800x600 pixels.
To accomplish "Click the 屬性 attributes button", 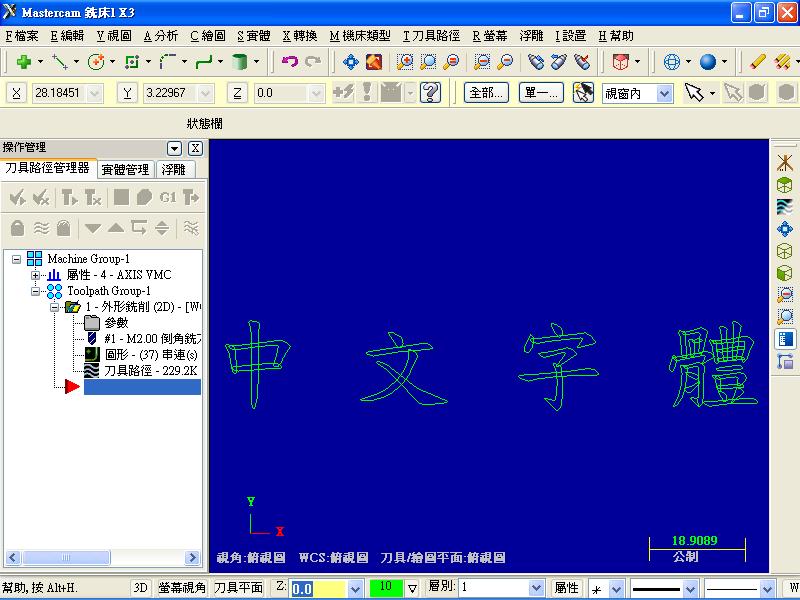I will (x=566, y=588).
